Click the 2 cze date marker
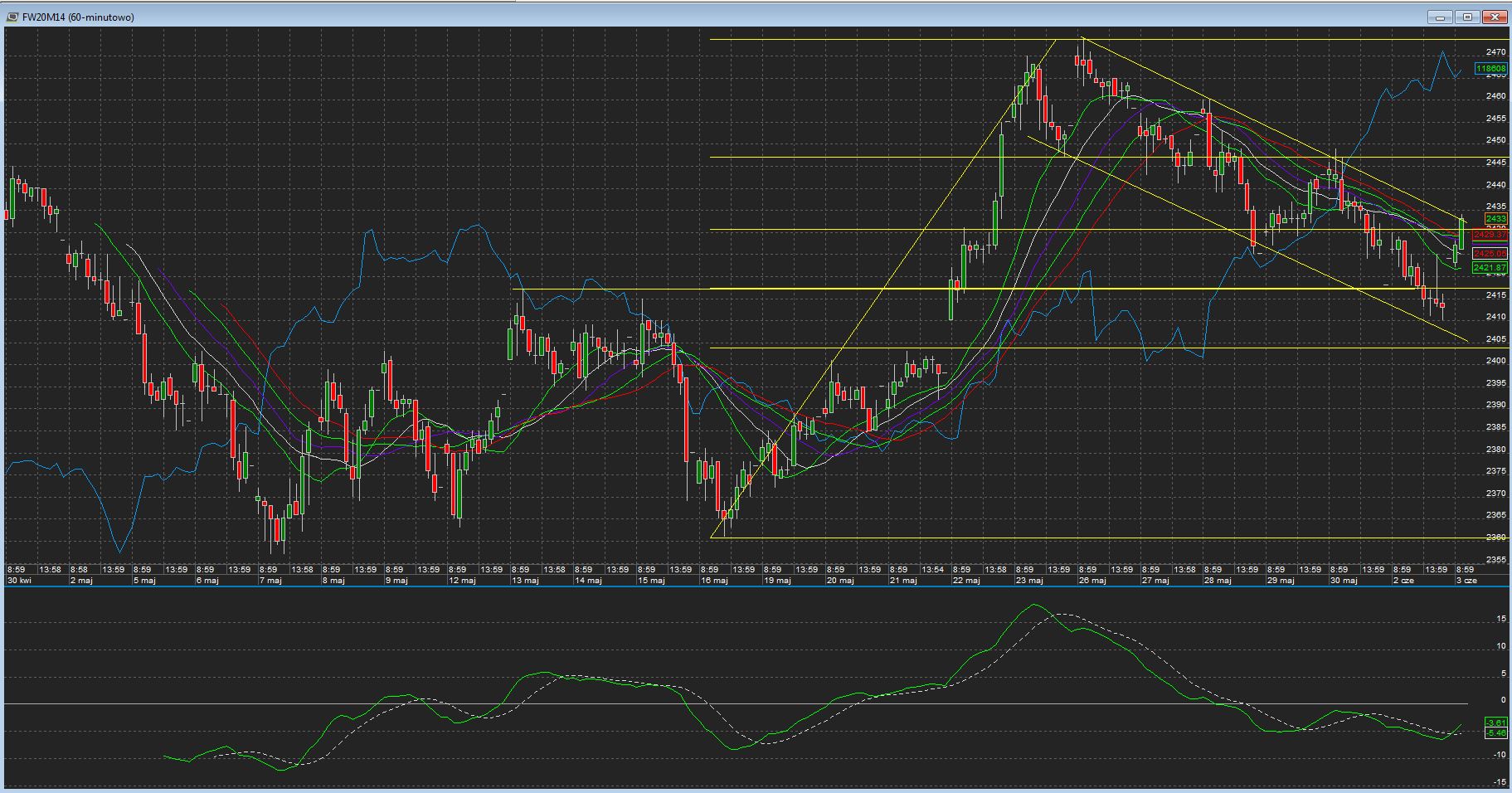1512x793 pixels. [x=1403, y=581]
